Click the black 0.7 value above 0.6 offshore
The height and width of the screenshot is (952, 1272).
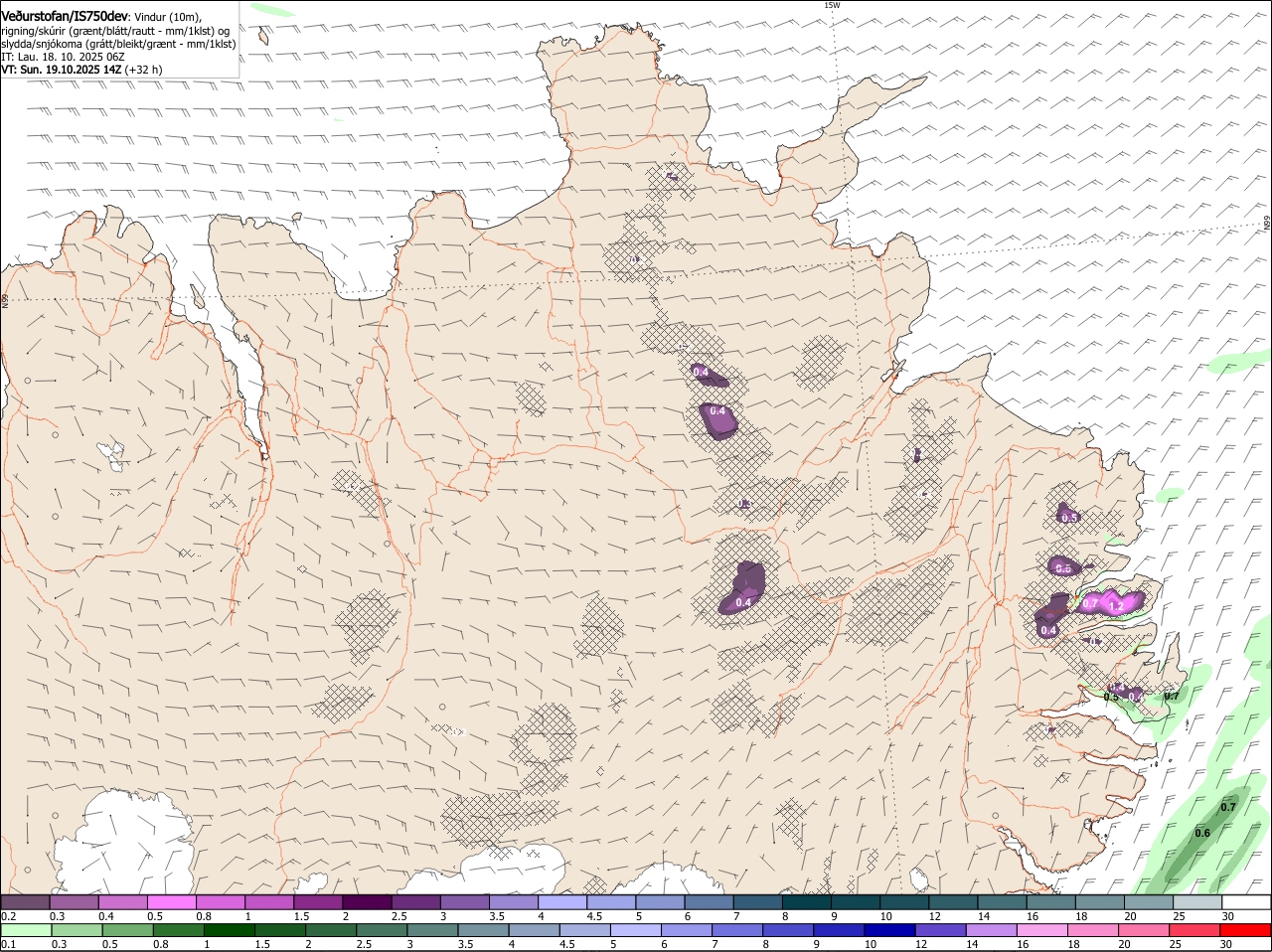(1227, 807)
